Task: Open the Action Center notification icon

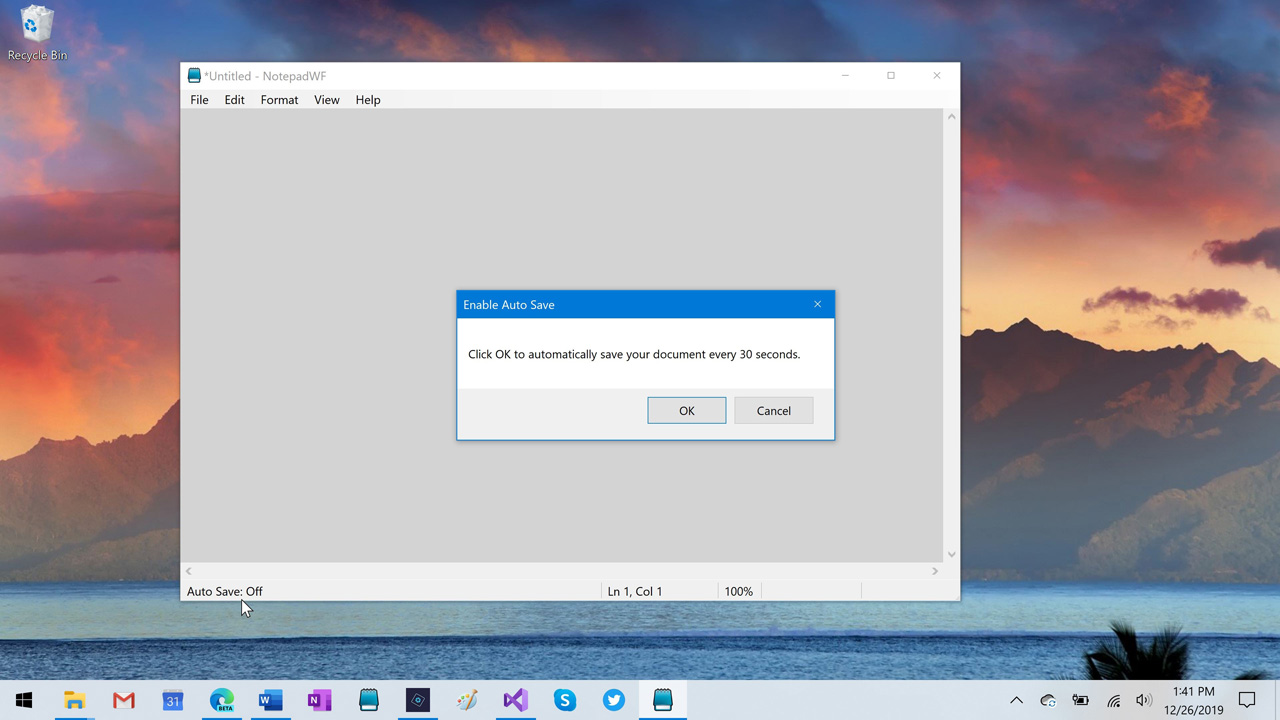Action: pos(1247,701)
